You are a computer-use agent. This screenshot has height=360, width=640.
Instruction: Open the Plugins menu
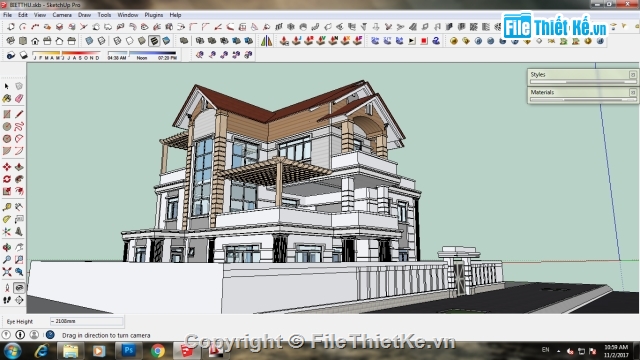[x=153, y=15]
